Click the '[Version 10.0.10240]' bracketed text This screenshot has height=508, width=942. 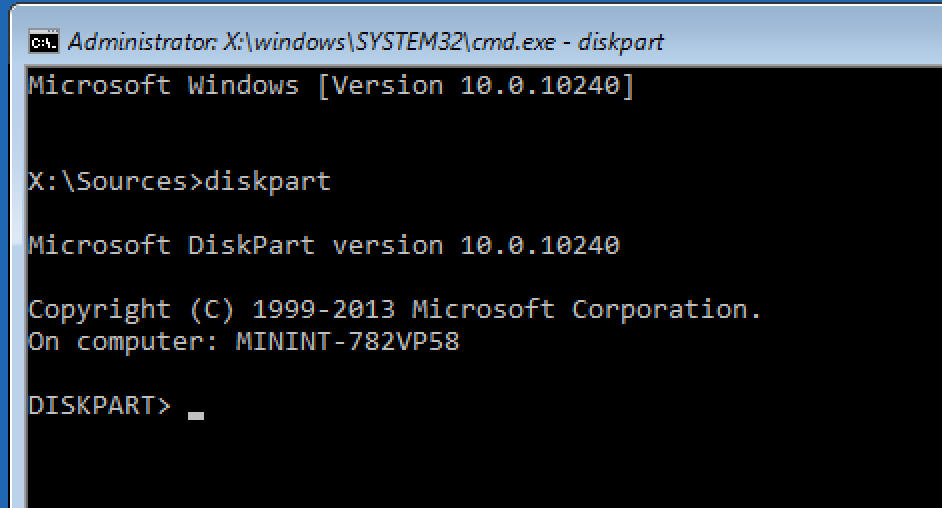(x=475, y=85)
